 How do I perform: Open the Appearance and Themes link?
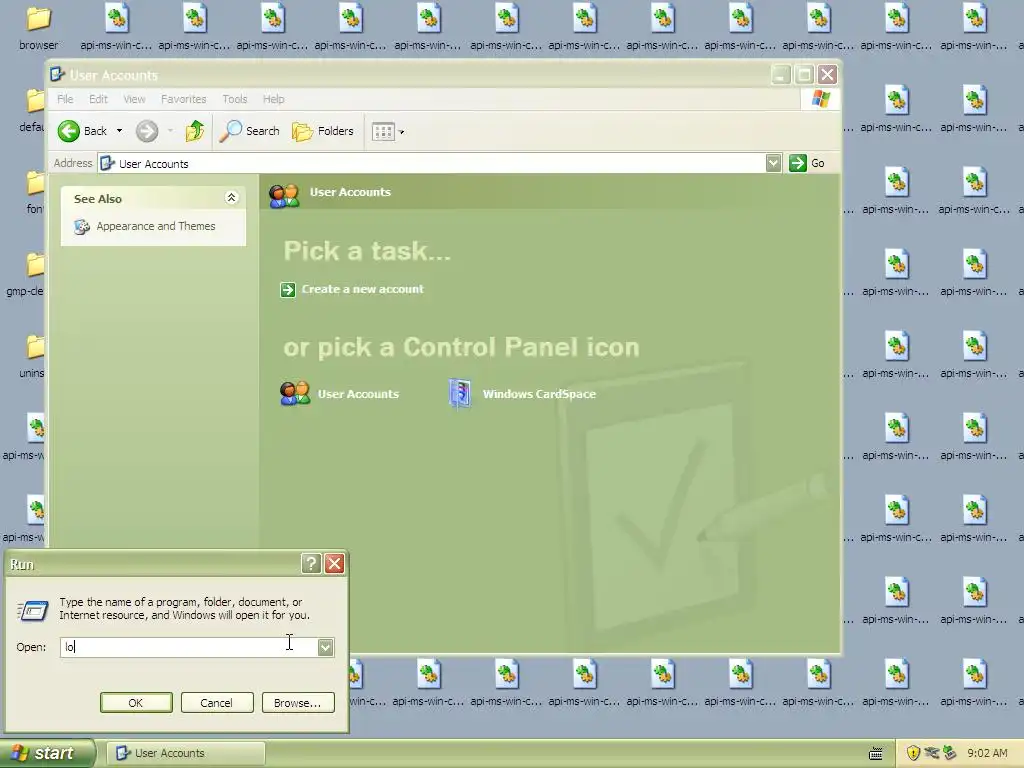[x=156, y=226]
